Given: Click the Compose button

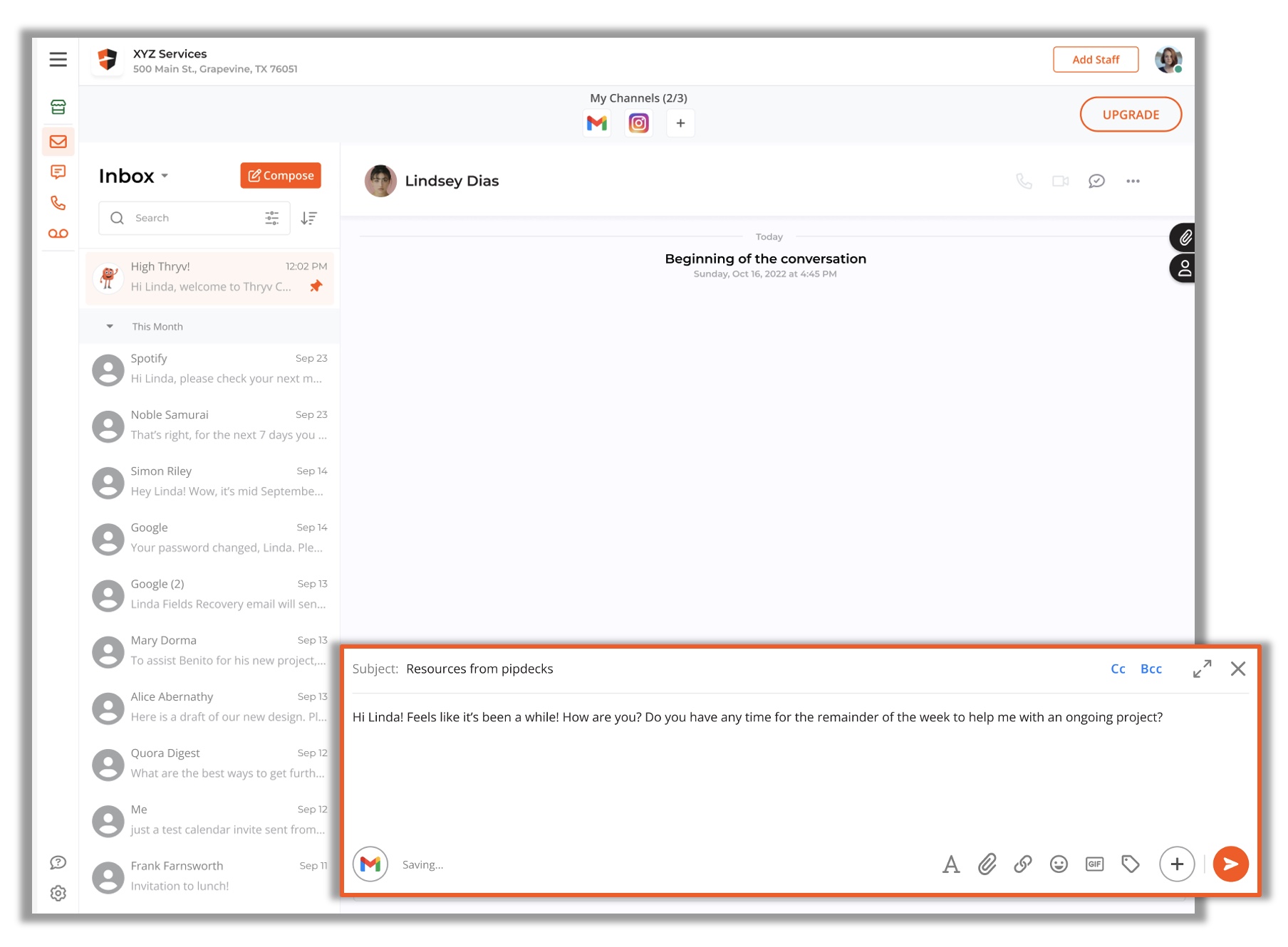Looking at the screenshot, I should click(281, 176).
